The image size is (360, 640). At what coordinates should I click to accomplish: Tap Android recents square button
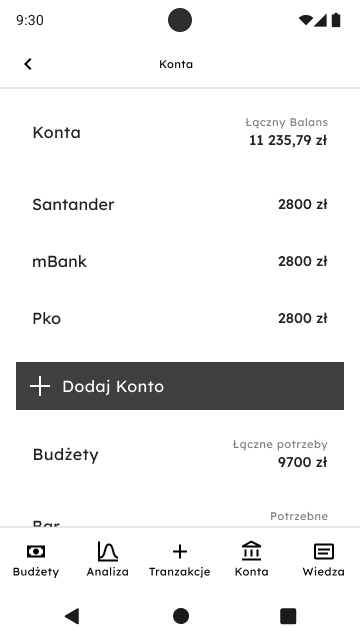point(288,616)
